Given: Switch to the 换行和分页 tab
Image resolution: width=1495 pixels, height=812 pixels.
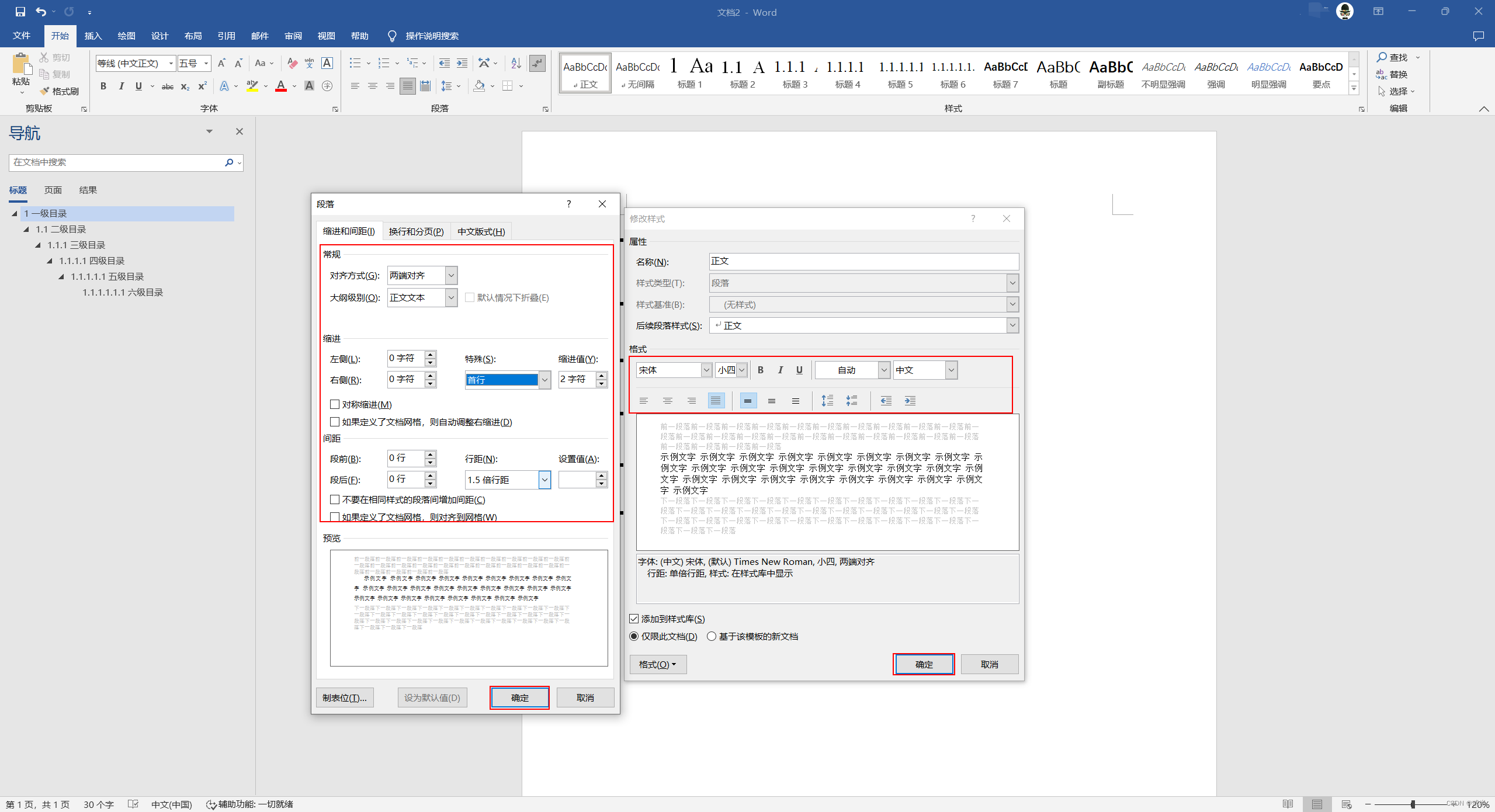Looking at the screenshot, I should click(x=416, y=231).
